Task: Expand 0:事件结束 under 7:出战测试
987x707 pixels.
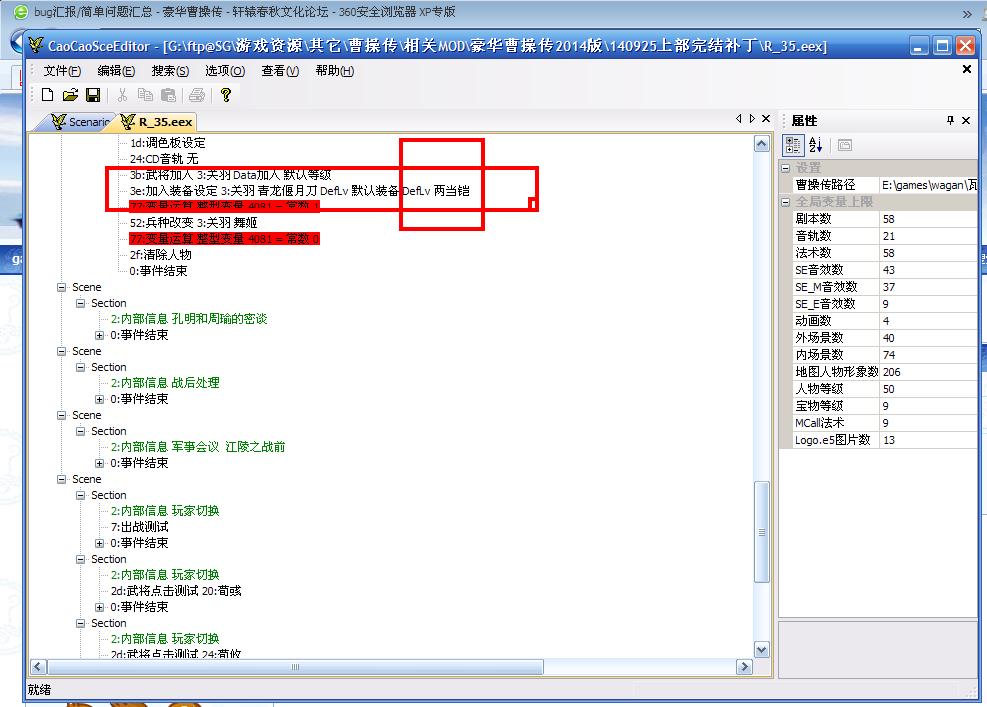Action: [x=99, y=543]
